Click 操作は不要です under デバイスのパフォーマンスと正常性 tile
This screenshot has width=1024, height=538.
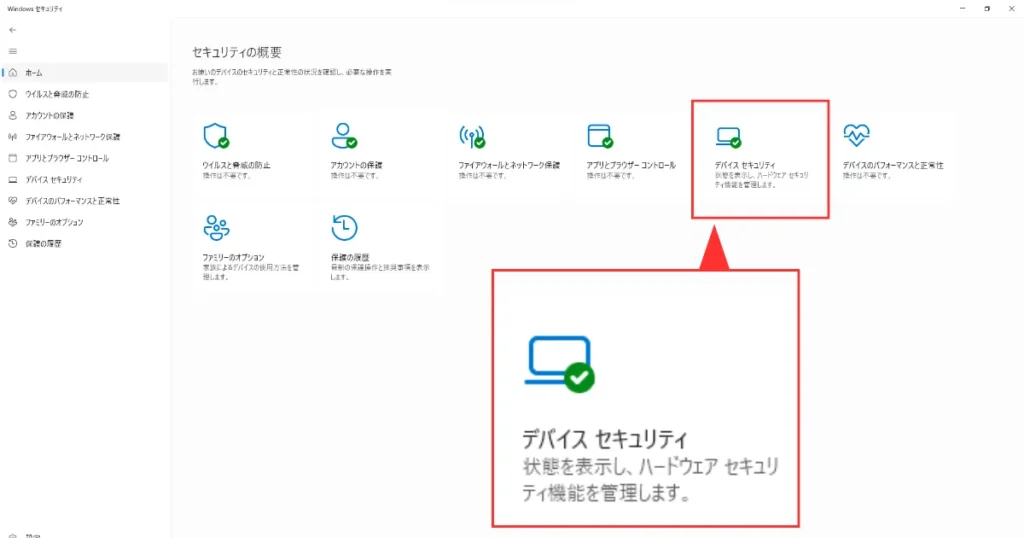pyautogui.click(x=867, y=176)
